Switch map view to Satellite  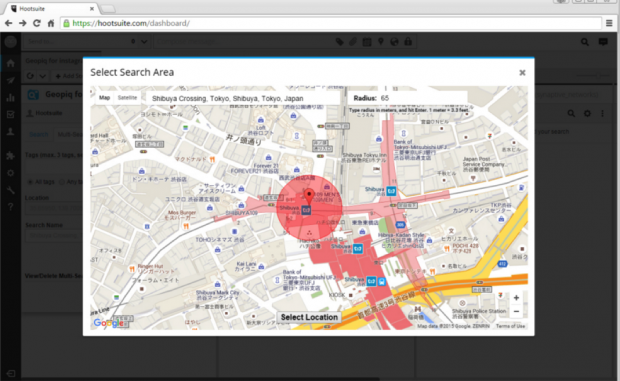point(127,98)
